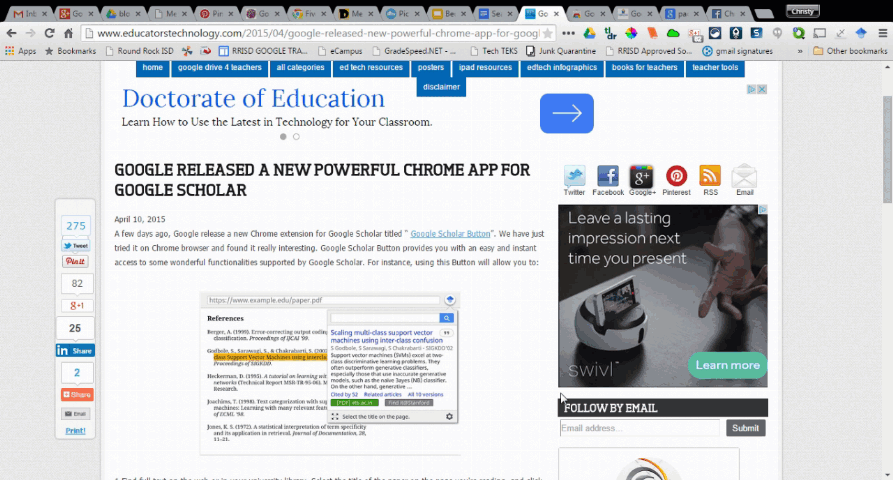Go back using the browser back arrow

pos(11,33)
